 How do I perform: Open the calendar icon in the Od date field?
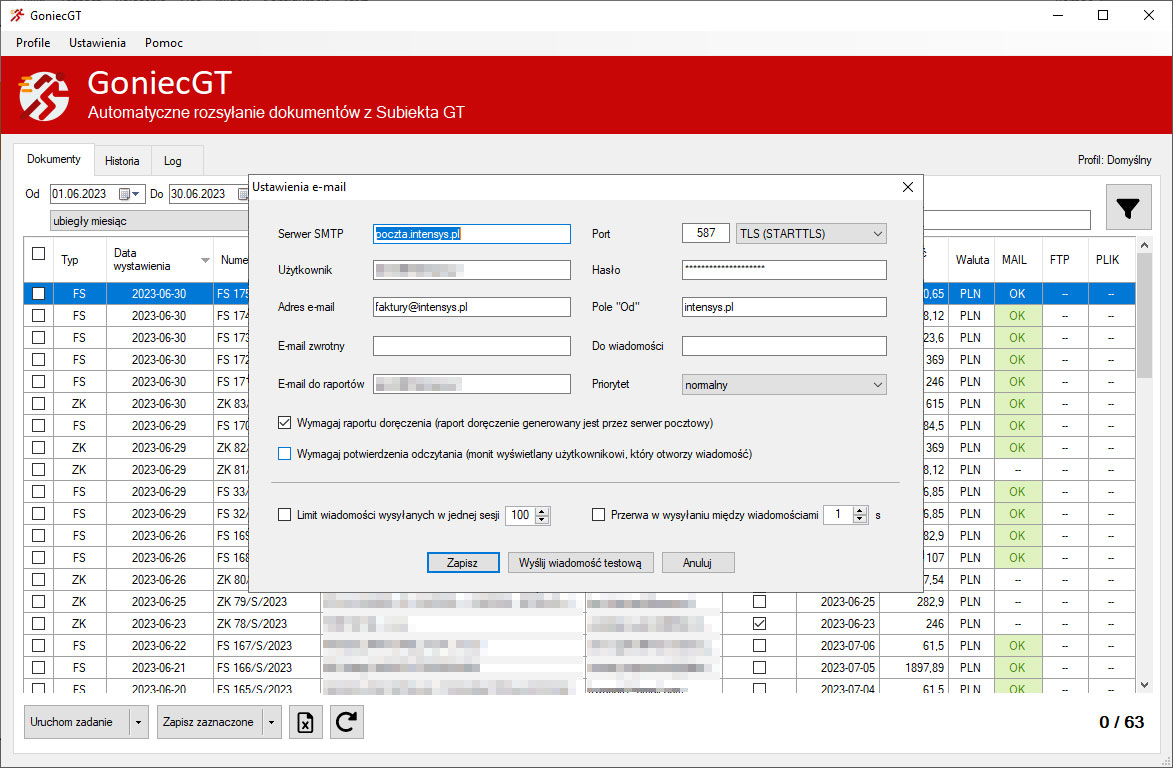(x=124, y=194)
